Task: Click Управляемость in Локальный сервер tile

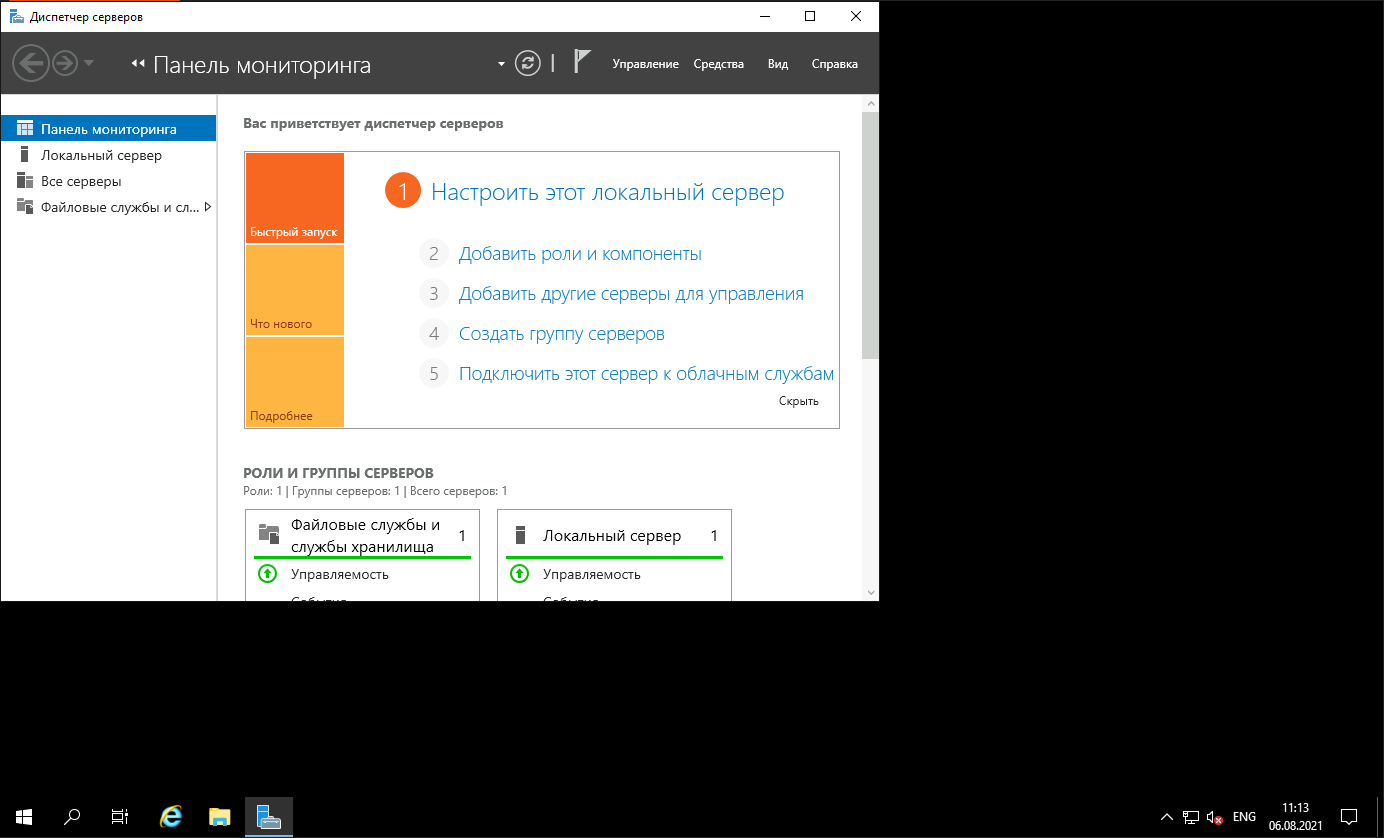Action: 592,574
